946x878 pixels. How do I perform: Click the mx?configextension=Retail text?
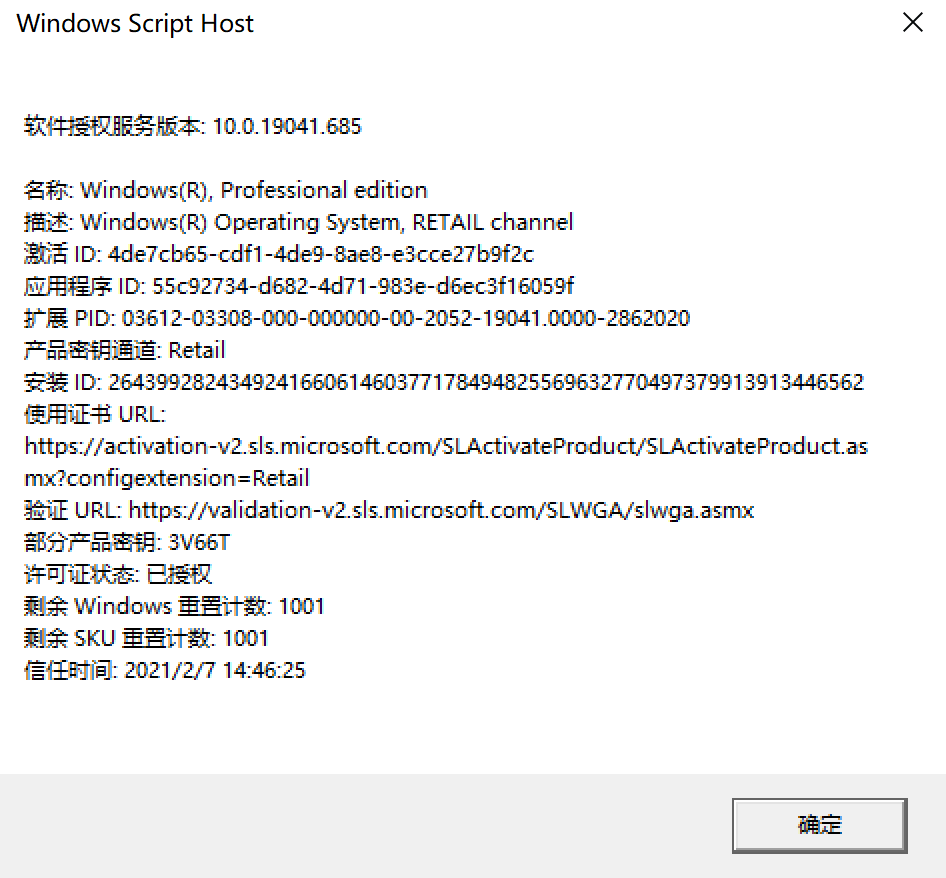167,478
